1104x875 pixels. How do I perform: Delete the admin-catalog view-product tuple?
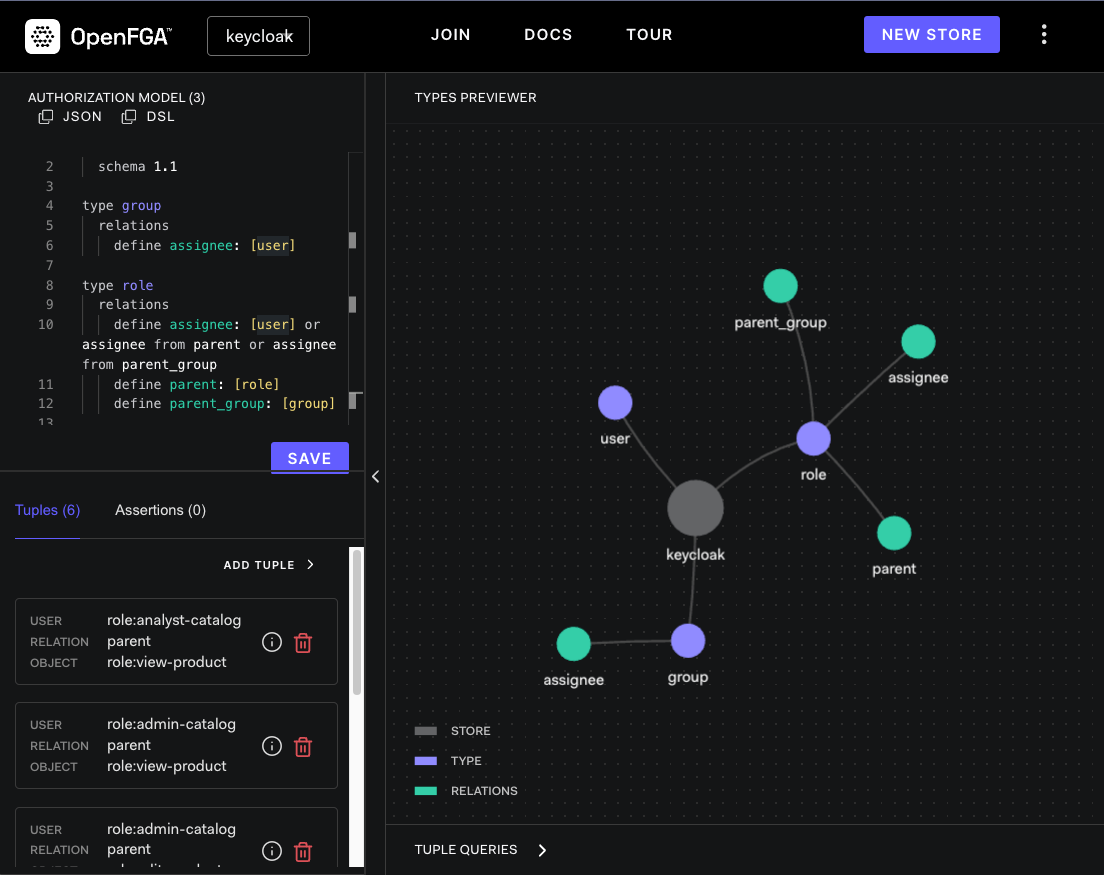tap(303, 746)
